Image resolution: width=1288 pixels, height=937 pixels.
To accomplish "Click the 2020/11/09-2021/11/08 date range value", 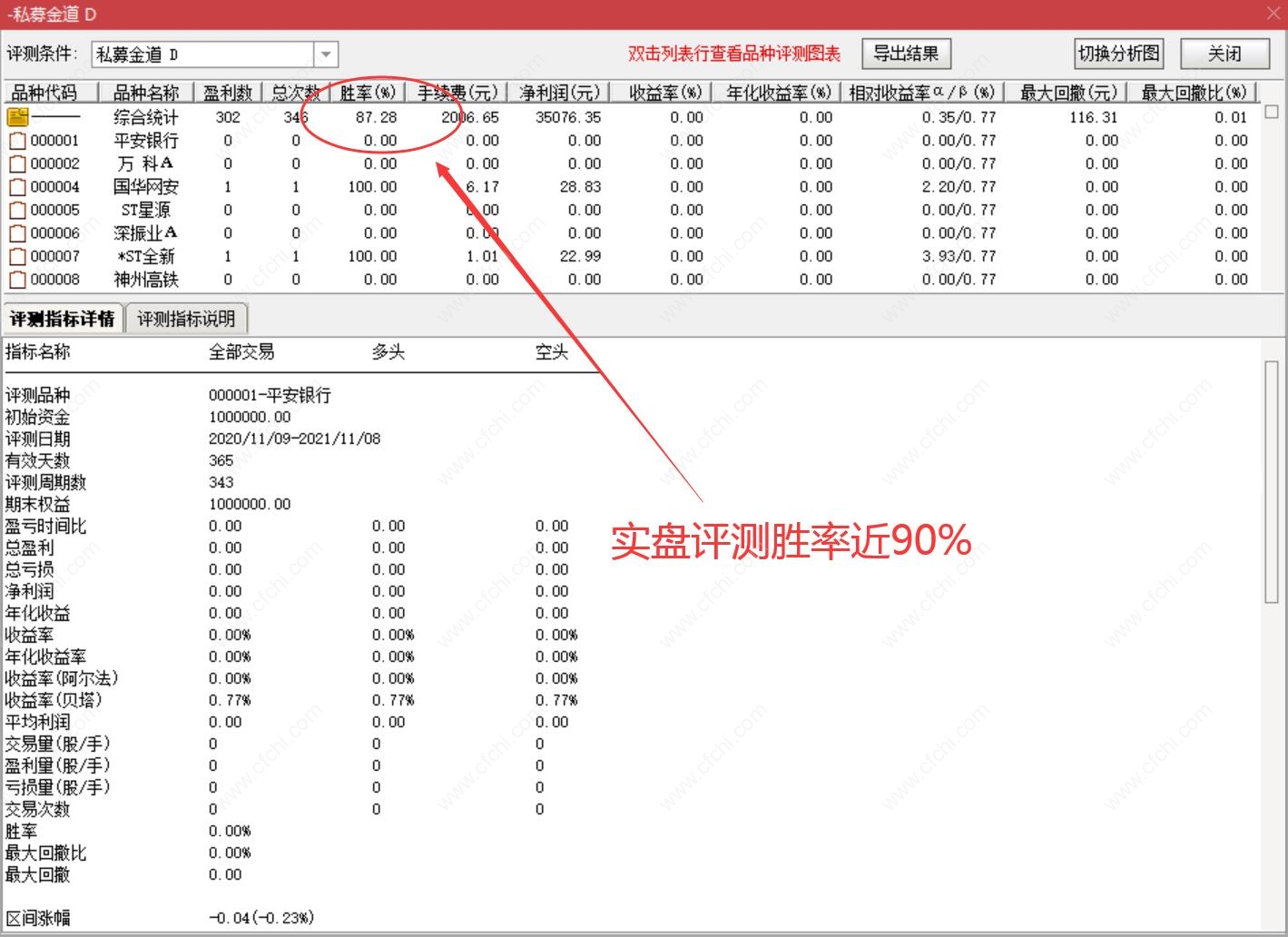I will pos(294,439).
